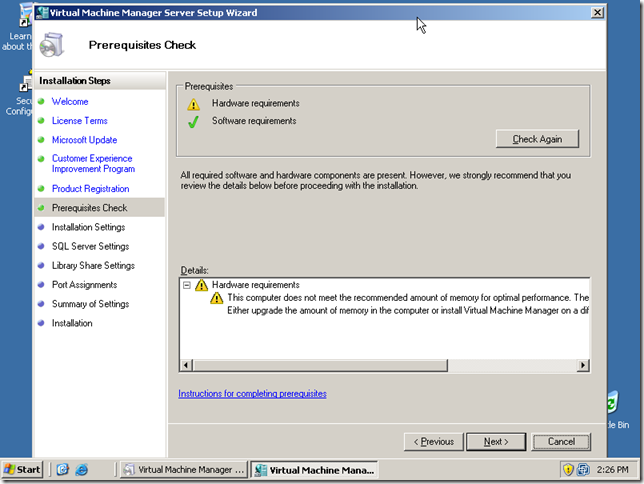Go back with the Previous button
The image size is (644, 484).
pyautogui.click(x=434, y=442)
